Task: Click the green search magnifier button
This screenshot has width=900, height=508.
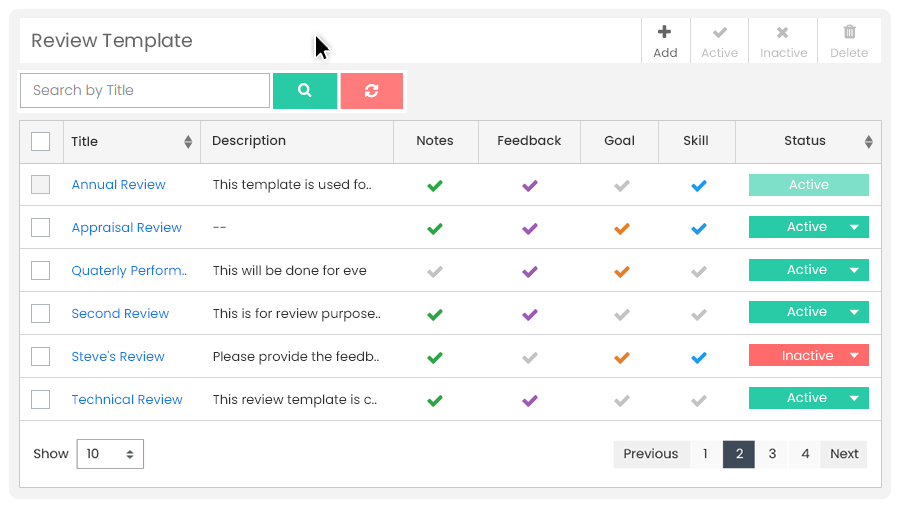Action: tap(305, 91)
